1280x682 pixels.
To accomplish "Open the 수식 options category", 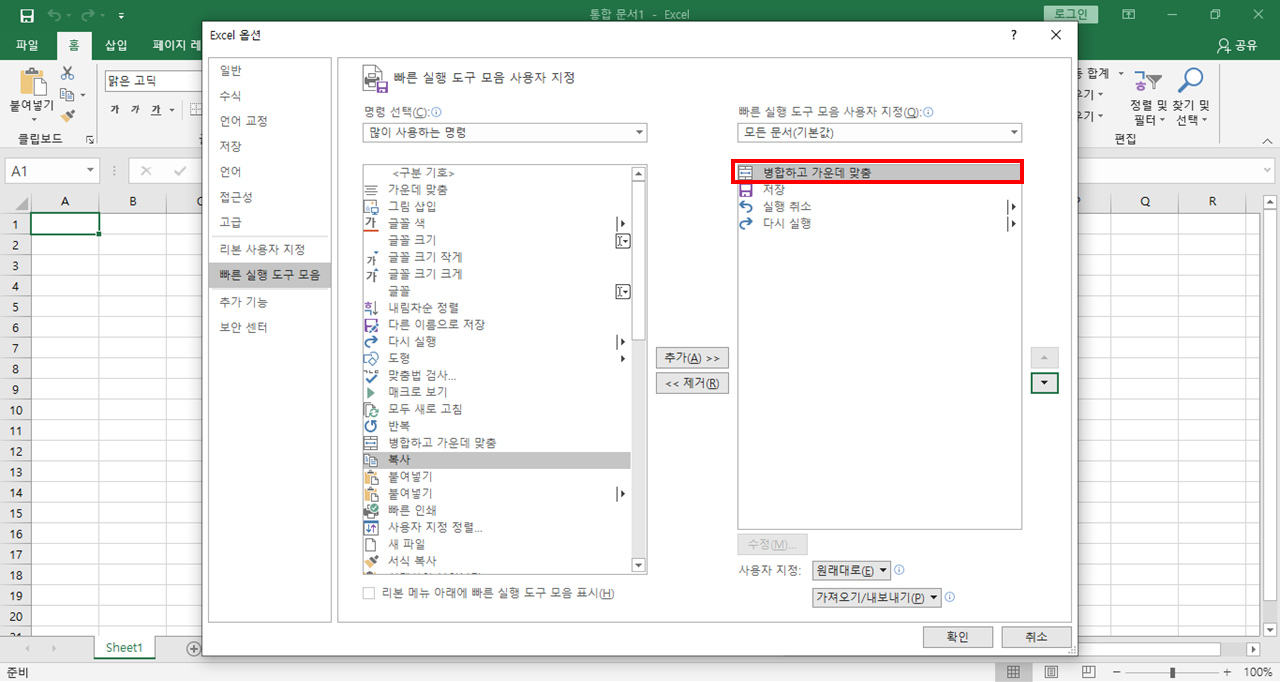I will click(269, 96).
